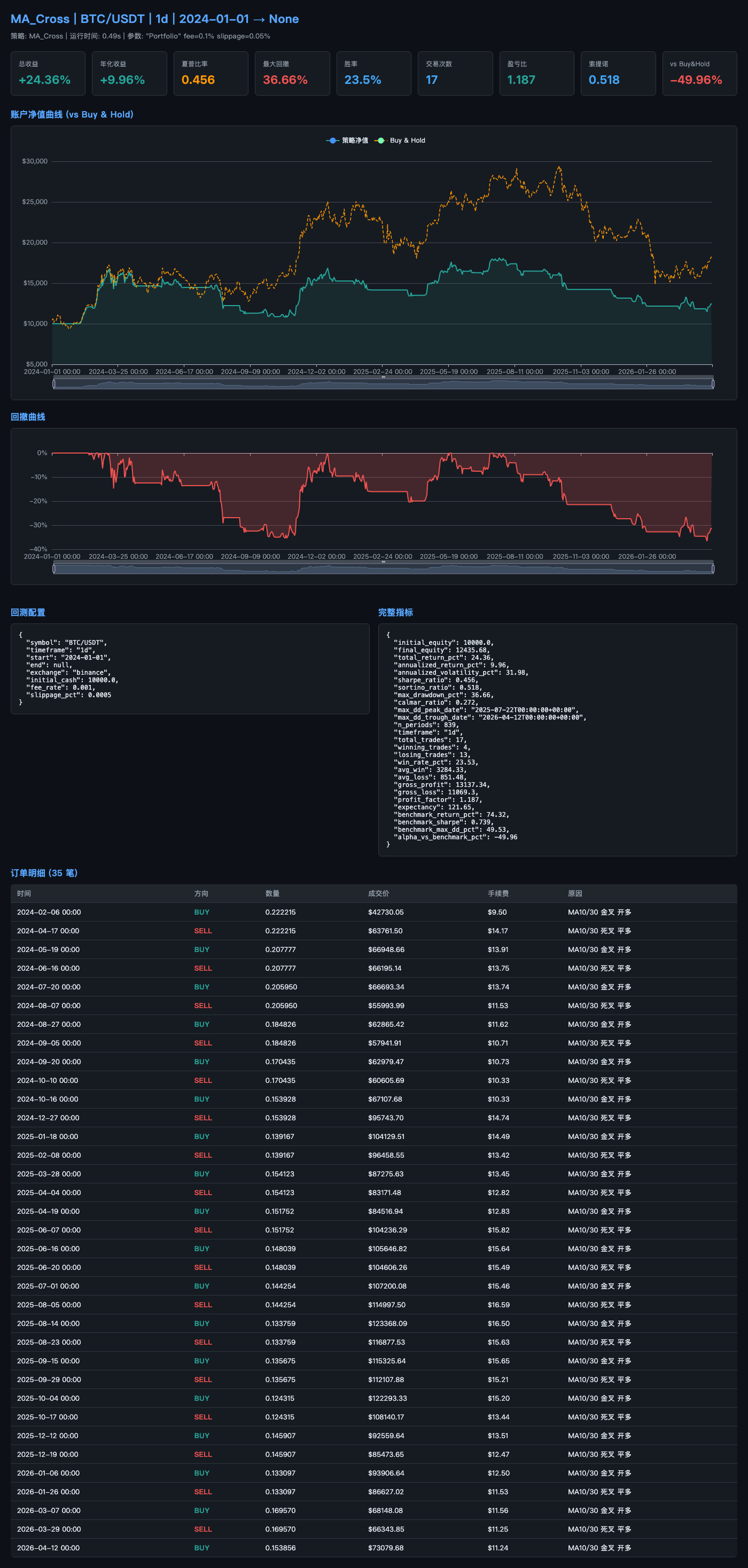
Task: Click the vs Buy&Hold -49.96% card
Action: click(x=699, y=74)
